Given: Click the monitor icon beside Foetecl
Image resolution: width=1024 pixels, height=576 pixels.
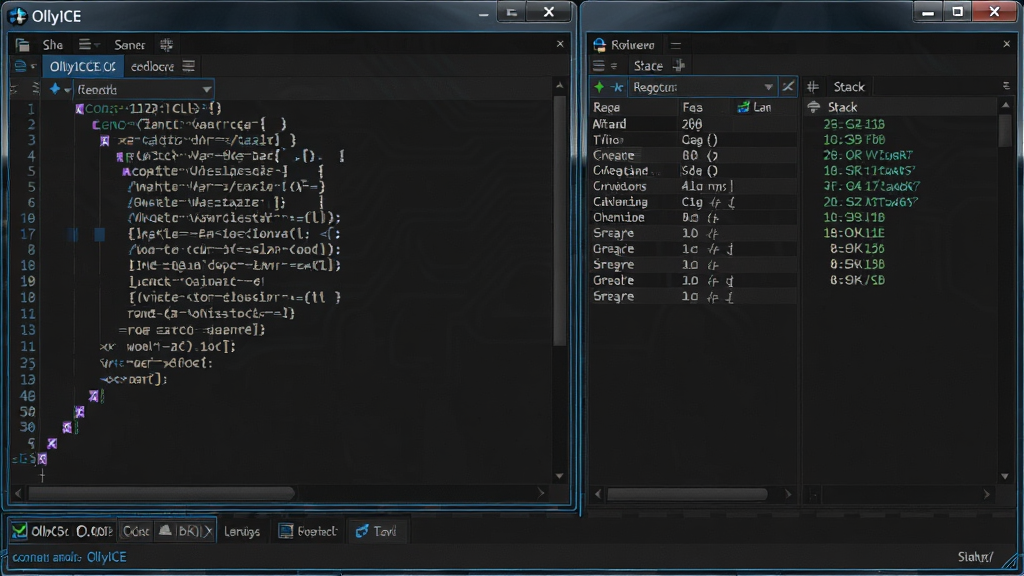Looking at the screenshot, I should point(285,531).
